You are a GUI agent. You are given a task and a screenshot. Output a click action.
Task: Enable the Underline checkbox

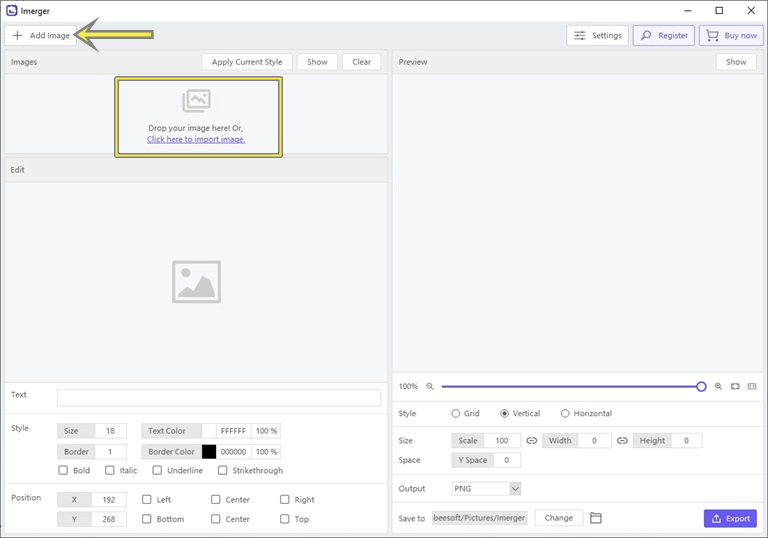coord(157,470)
